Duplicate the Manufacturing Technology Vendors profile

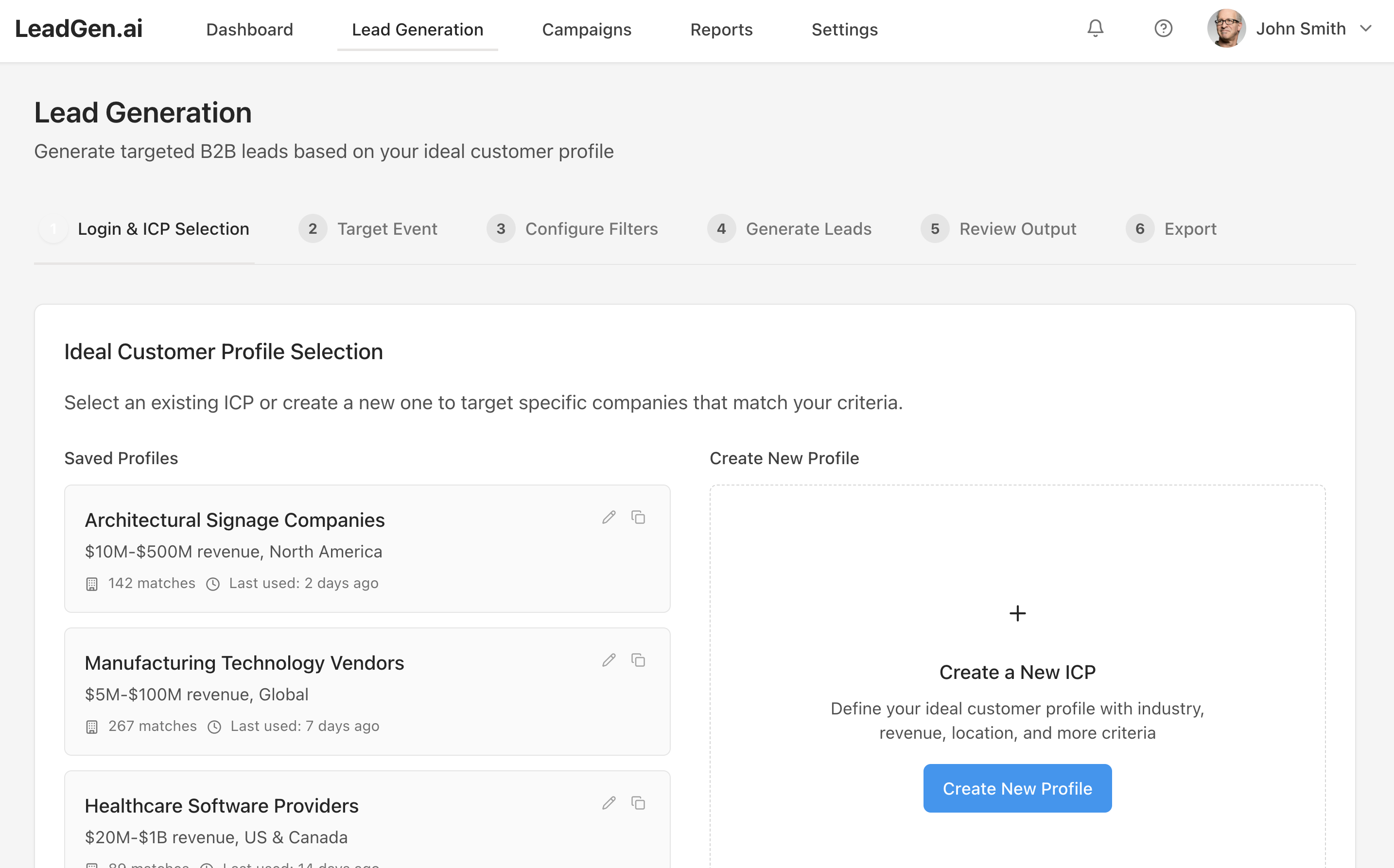tap(638, 660)
